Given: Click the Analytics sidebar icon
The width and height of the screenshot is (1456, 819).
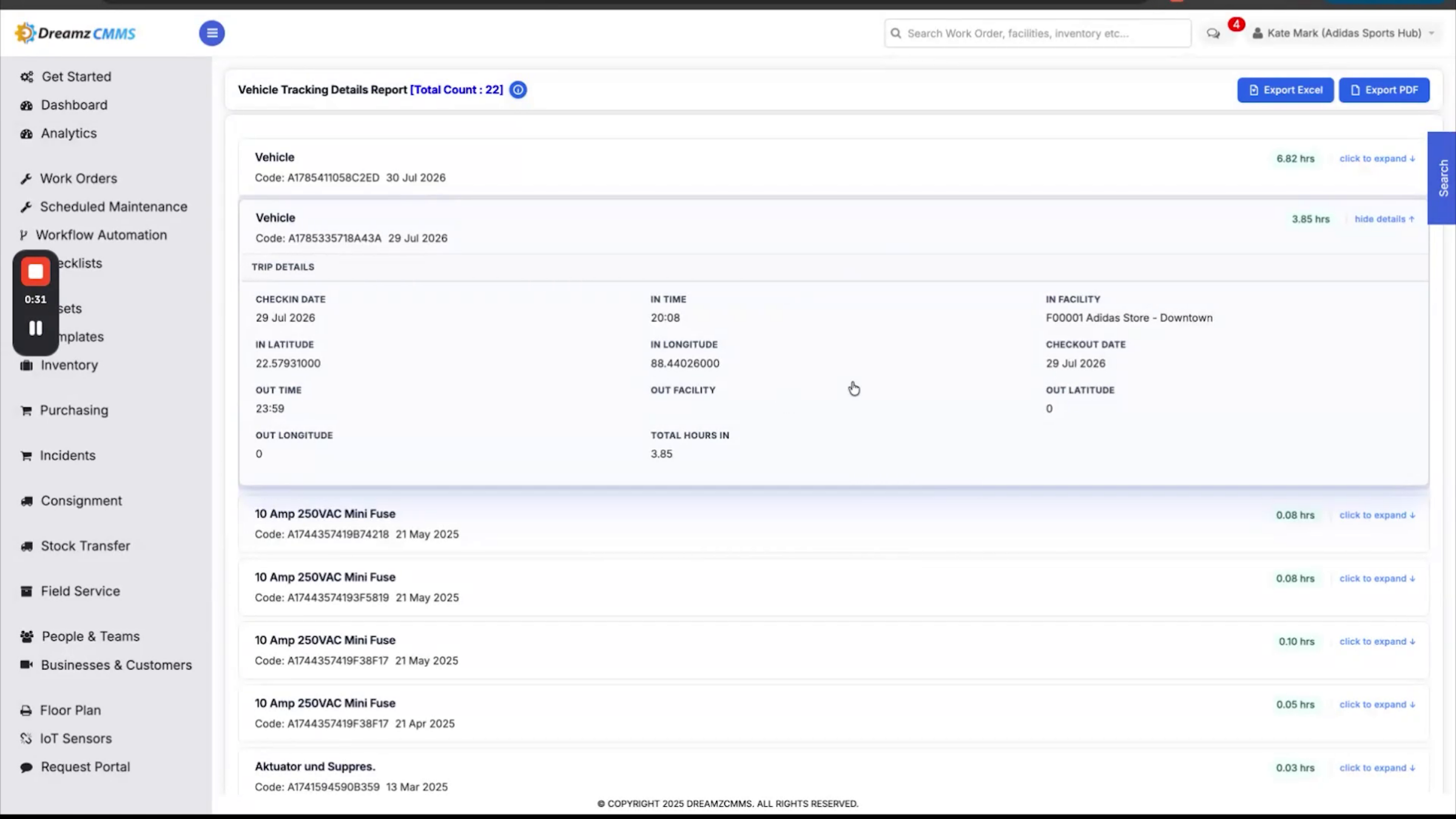Looking at the screenshot, I should point(26,133).
